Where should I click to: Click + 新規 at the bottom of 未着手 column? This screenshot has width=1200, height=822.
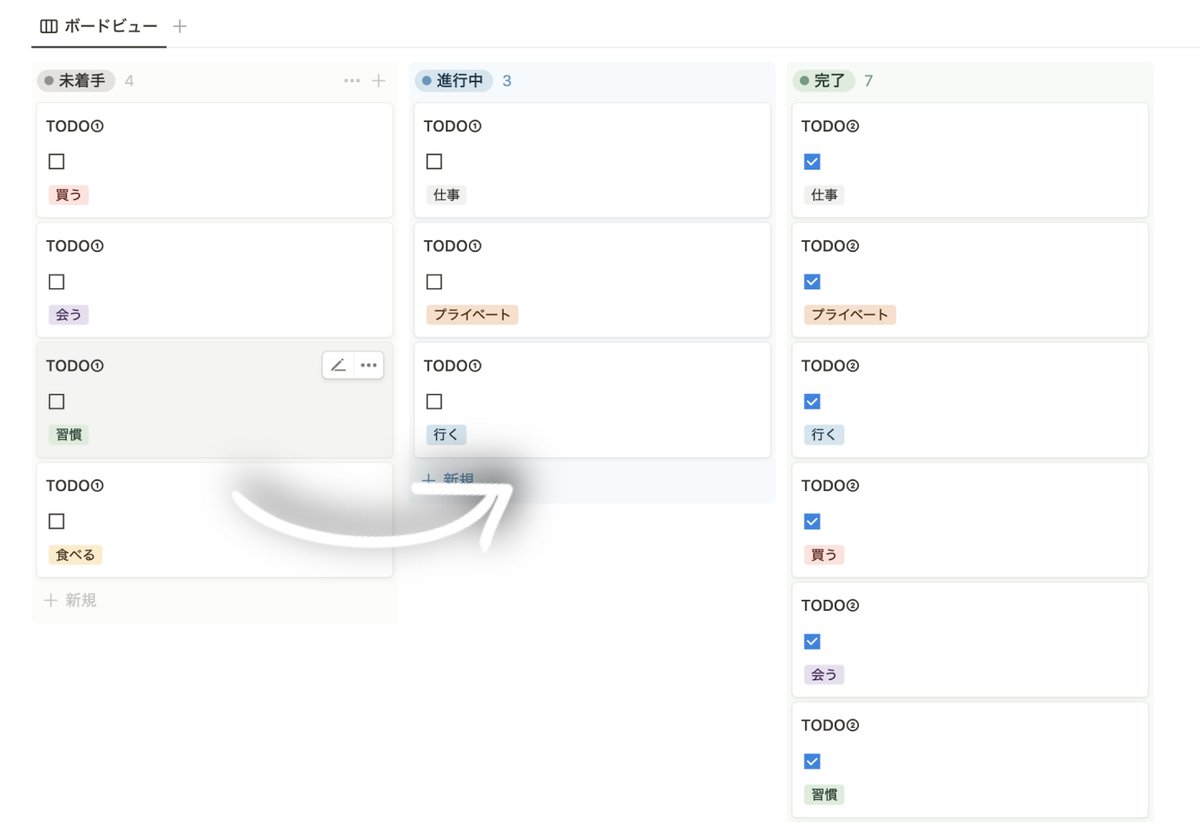pos(71,600)
